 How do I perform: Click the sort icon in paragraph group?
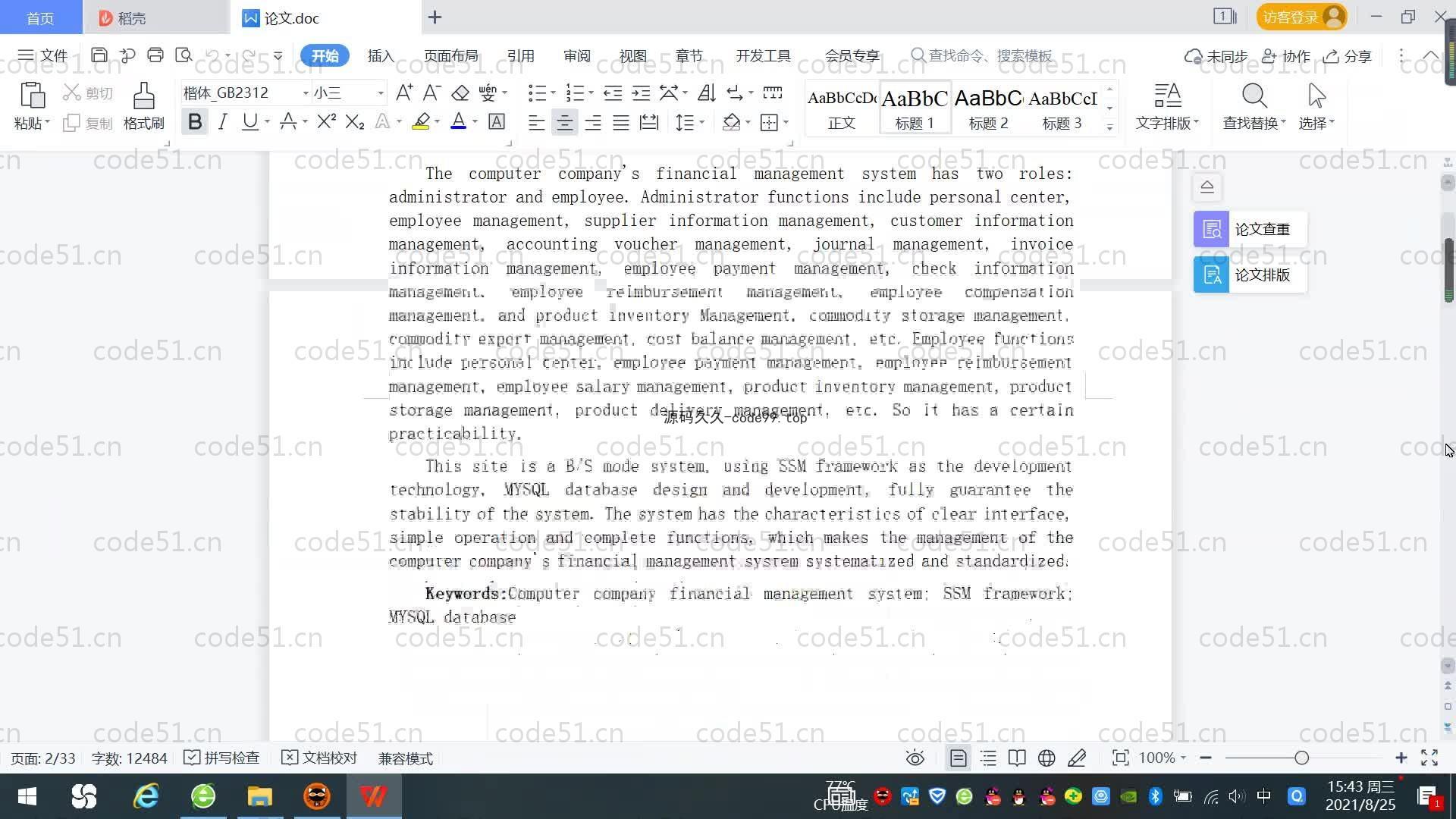[x=707, y=93]
